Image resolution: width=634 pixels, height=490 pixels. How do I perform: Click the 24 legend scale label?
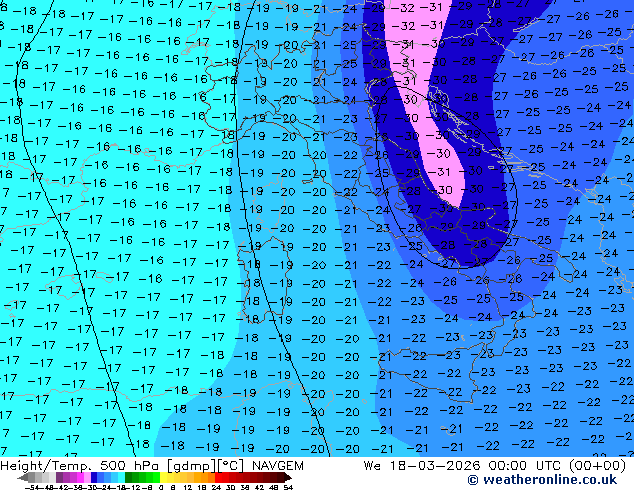(216, 487)
